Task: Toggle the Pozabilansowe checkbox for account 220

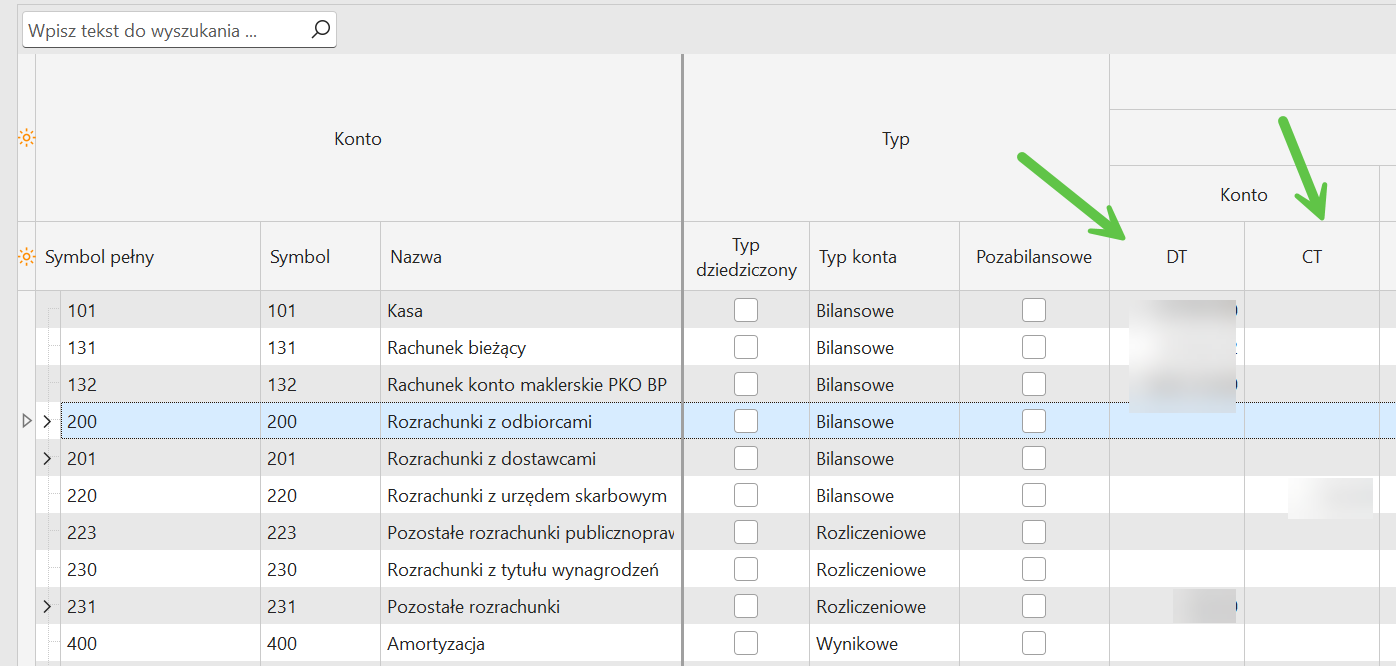Action: (1034, 496)
